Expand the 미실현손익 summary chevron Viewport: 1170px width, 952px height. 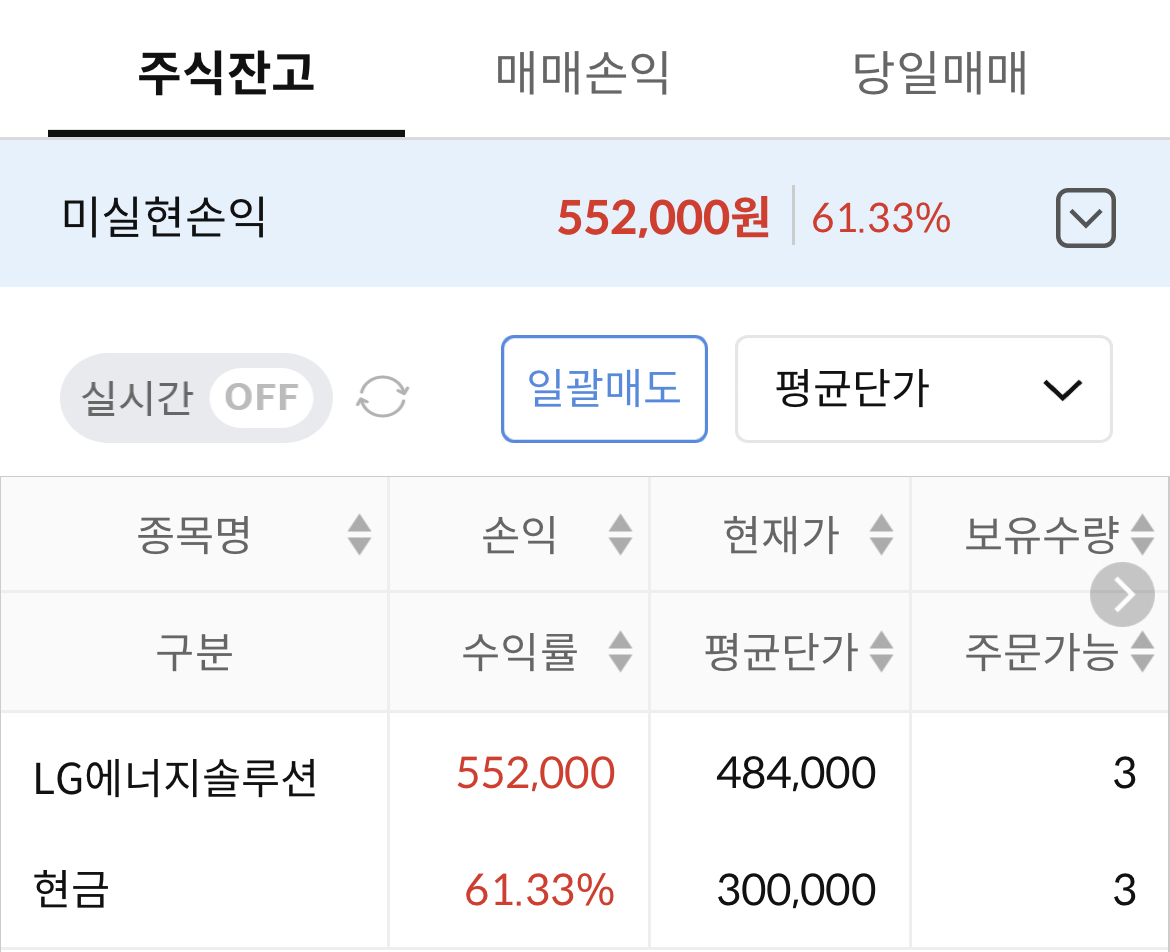[x=1086, y=218]
